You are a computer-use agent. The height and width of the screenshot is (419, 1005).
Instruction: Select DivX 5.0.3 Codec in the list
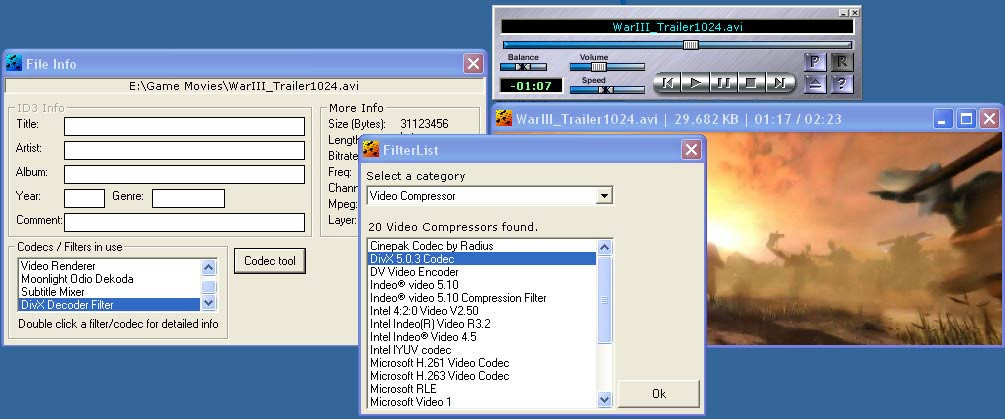tap(482, 259)
